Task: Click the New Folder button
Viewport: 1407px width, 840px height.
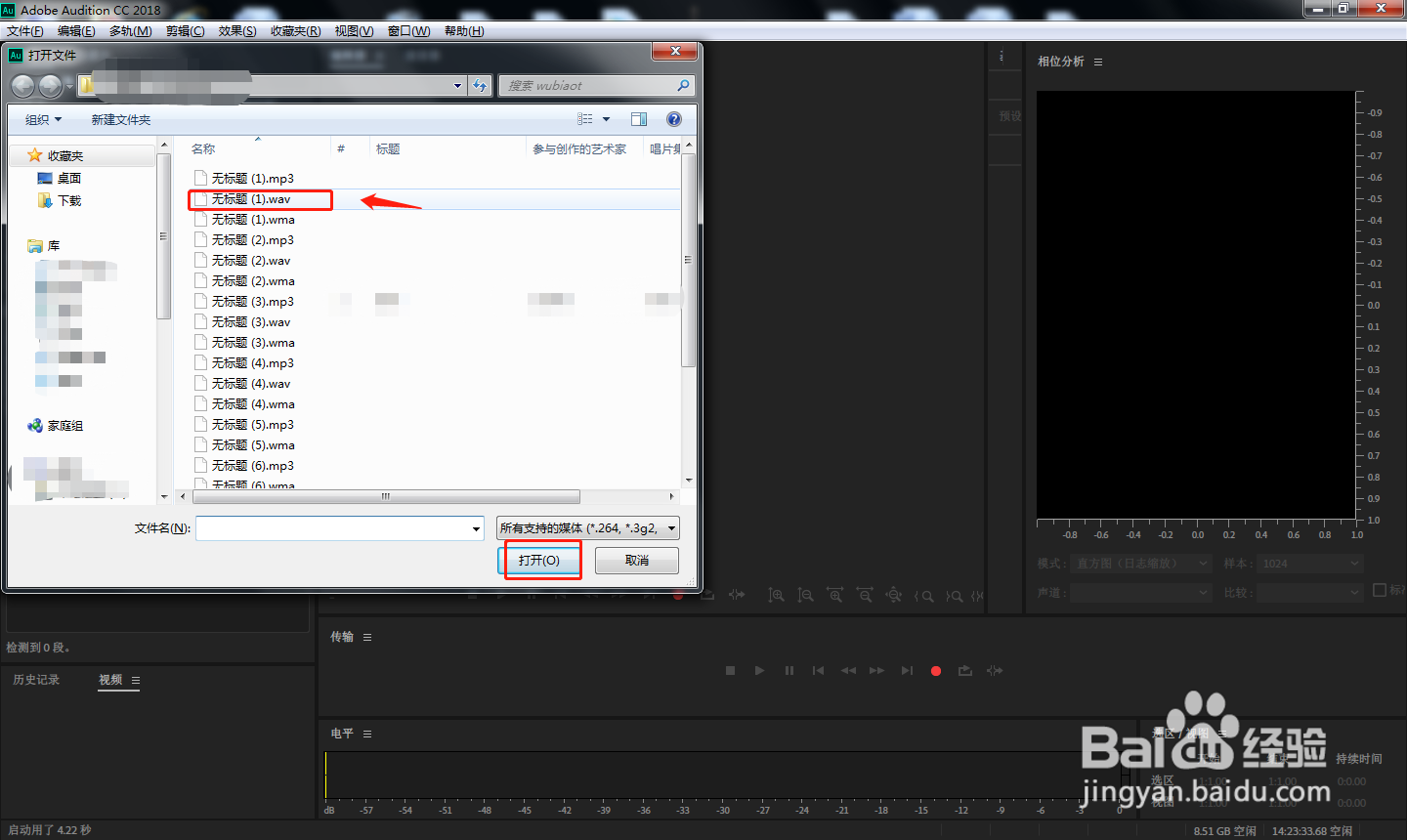Action: click(121, 120)
